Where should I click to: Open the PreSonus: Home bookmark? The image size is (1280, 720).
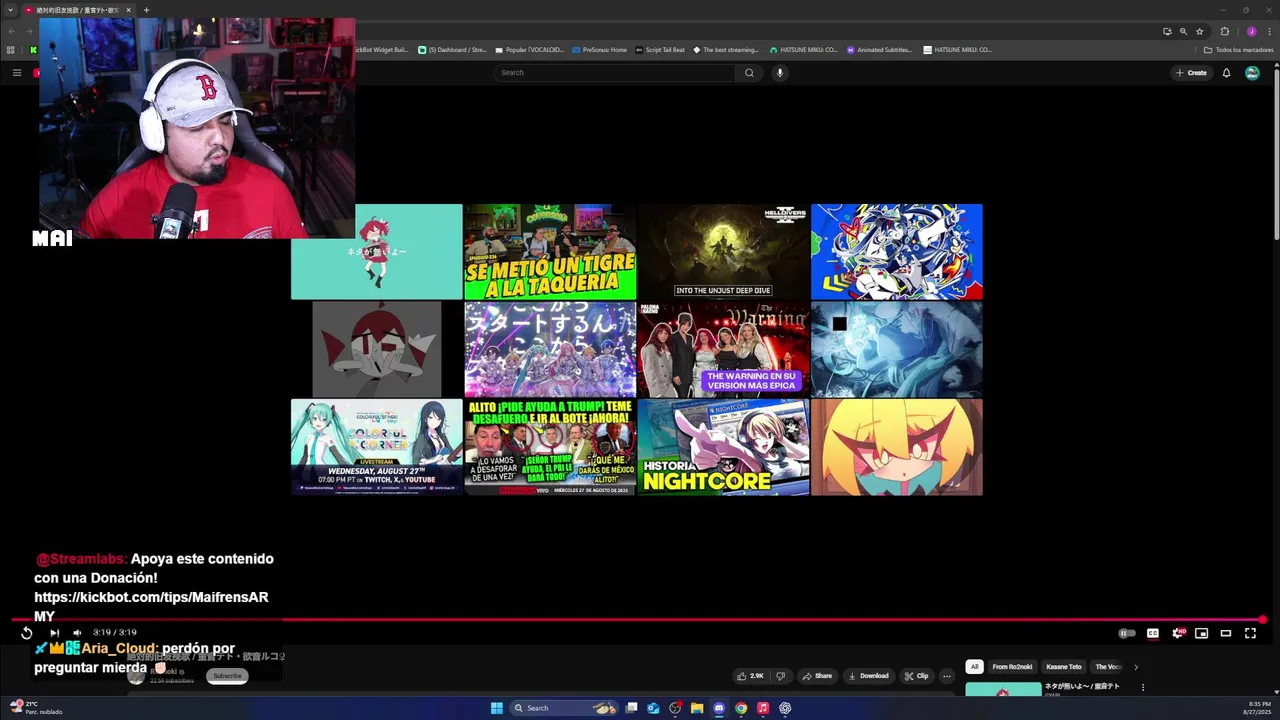click(599, 50)
